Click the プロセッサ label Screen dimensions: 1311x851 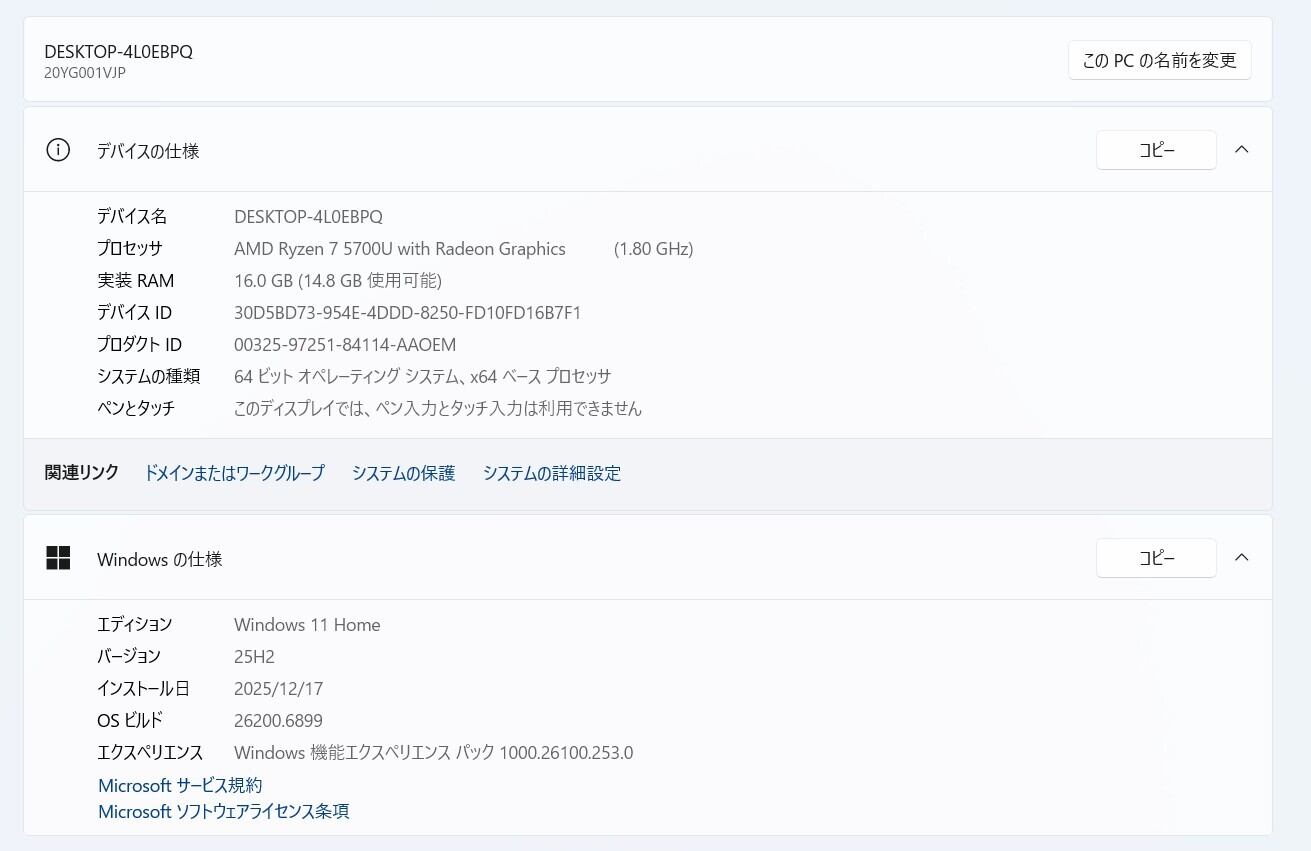click(x=130, y=249)
